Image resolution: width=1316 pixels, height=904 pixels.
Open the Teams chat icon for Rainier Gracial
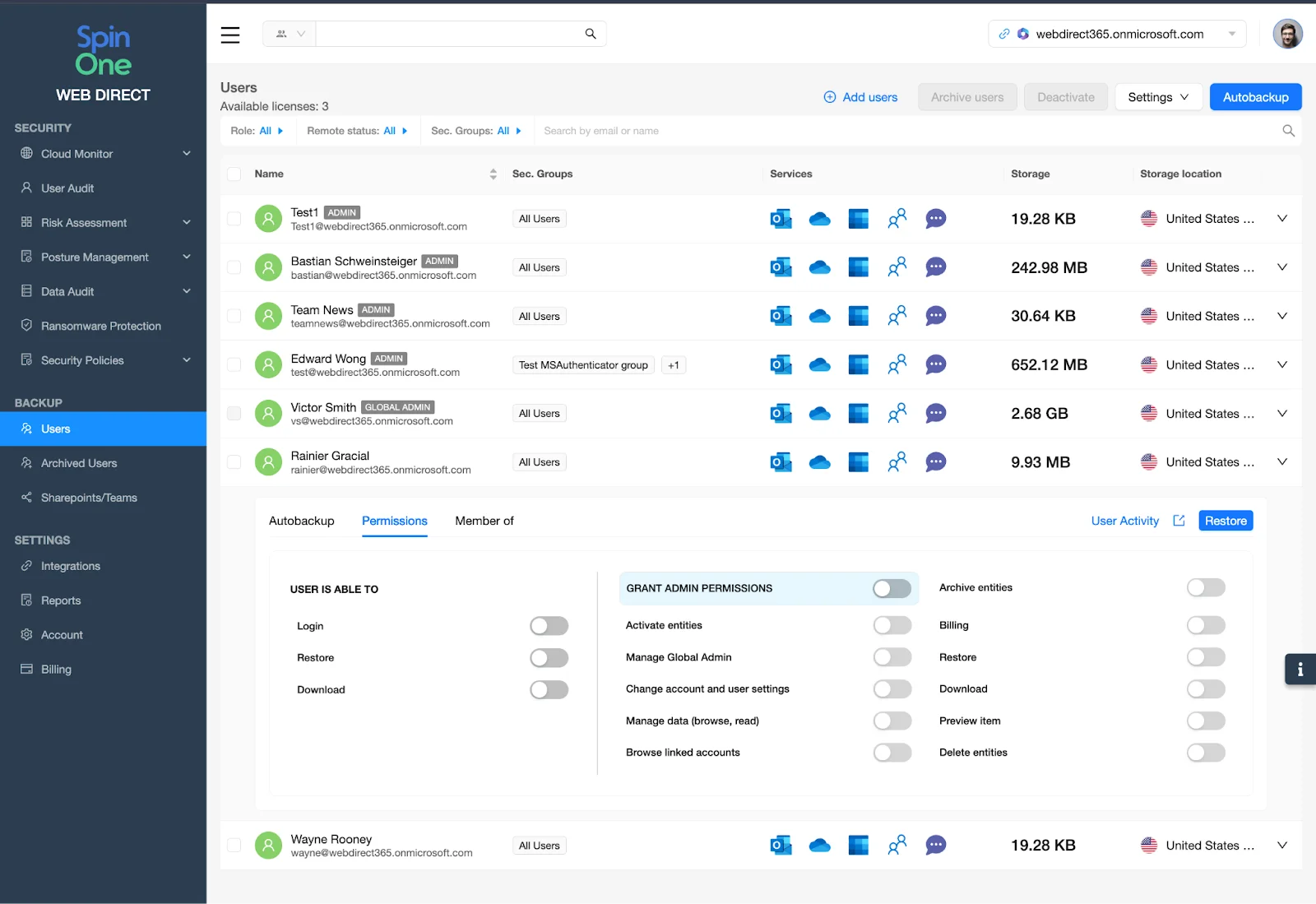(x=935, y=461)
